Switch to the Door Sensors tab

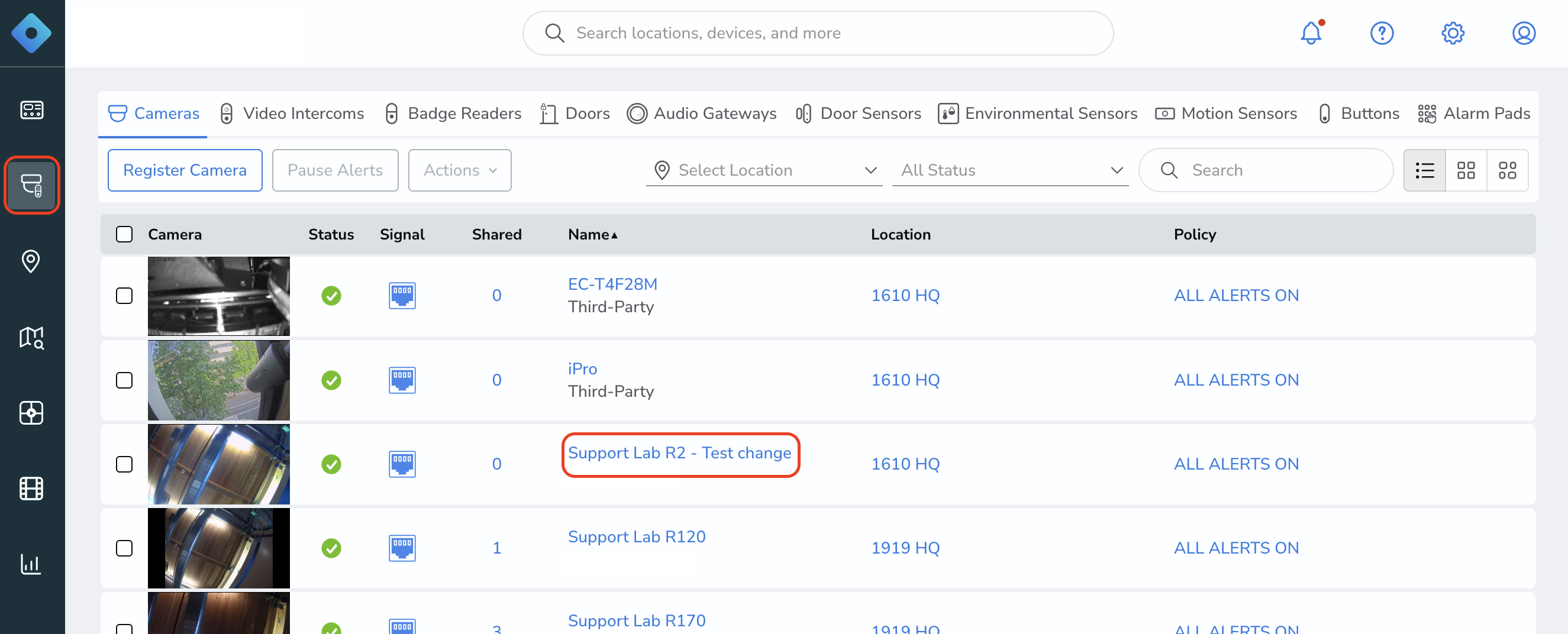point(859,114)
